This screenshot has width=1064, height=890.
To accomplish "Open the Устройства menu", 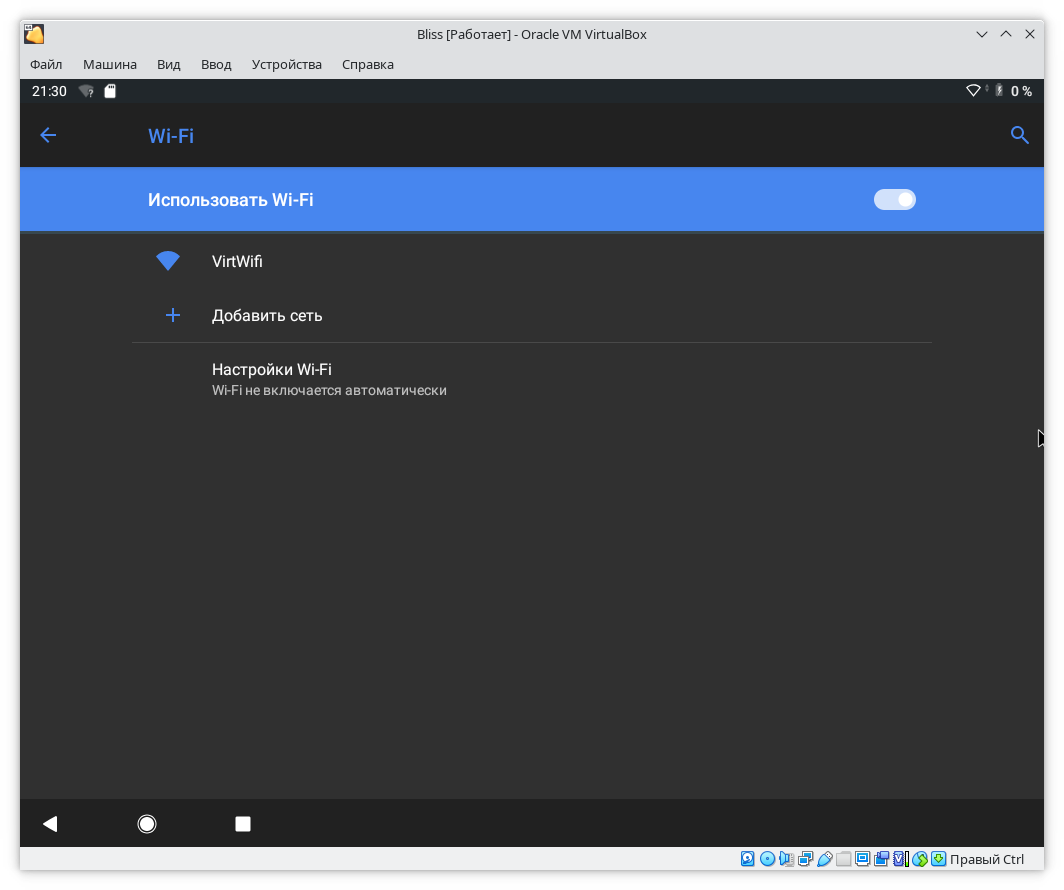I will pos(287,64).
